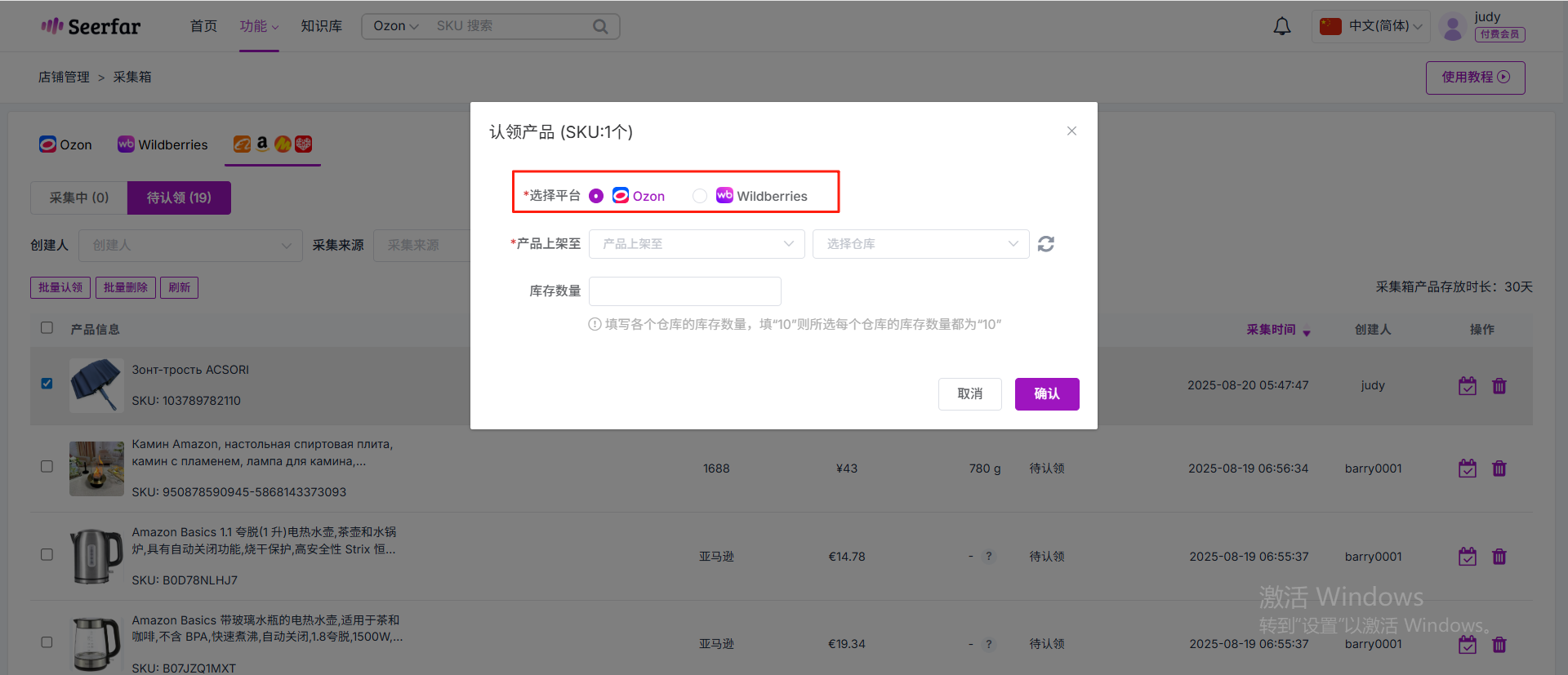Image resolution: width=1568 pixels, height=675 pixels.
Task: Switch to the Ozon collection tab
Action: tap(66, 144)
